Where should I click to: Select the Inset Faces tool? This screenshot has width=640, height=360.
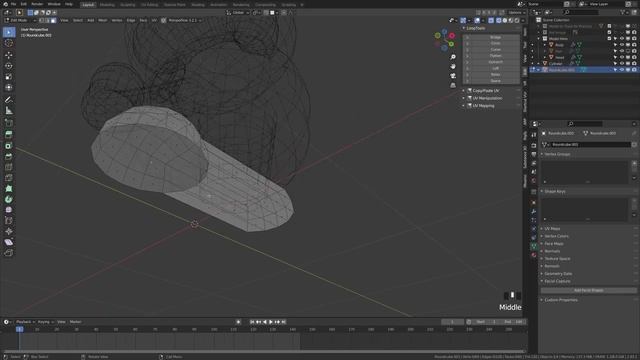pyautogui.click(x=9, y=146)
